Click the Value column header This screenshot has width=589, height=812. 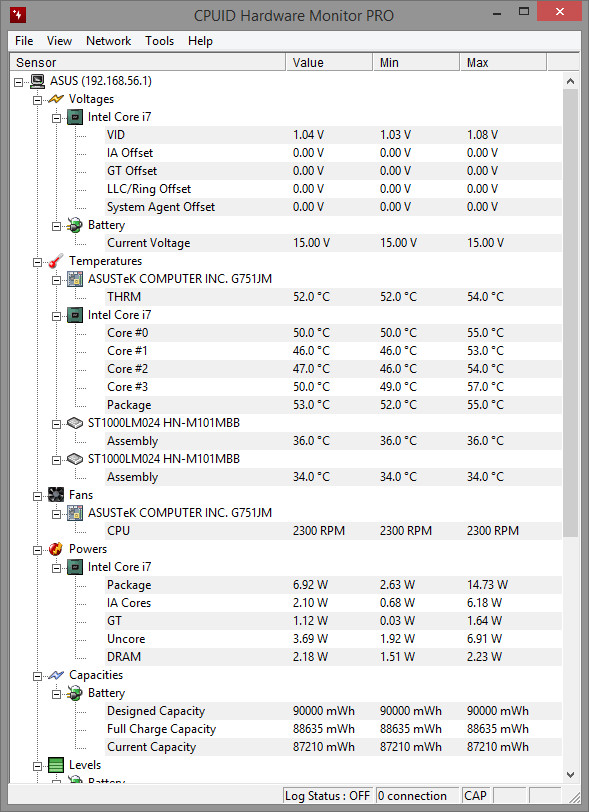click(329, 63)
